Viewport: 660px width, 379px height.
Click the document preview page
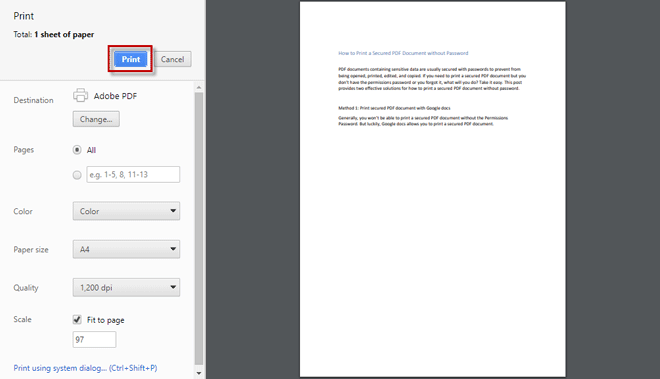tap(433, 190)
